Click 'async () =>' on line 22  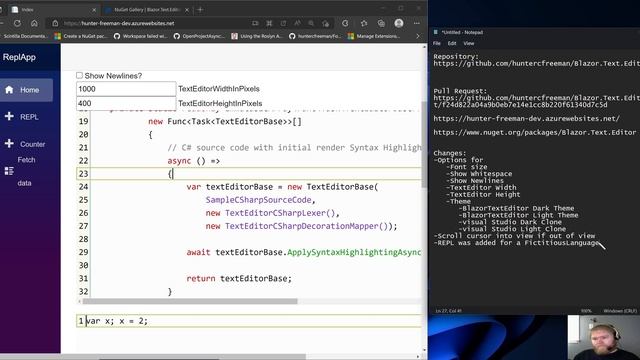coord(193,161)
